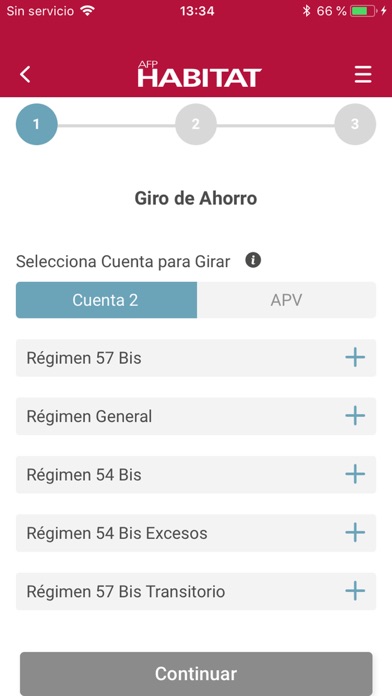
Task: Expand Régimen 54 Bis Excesos plus
Action: pyautogui.click(x=355, y=533)
